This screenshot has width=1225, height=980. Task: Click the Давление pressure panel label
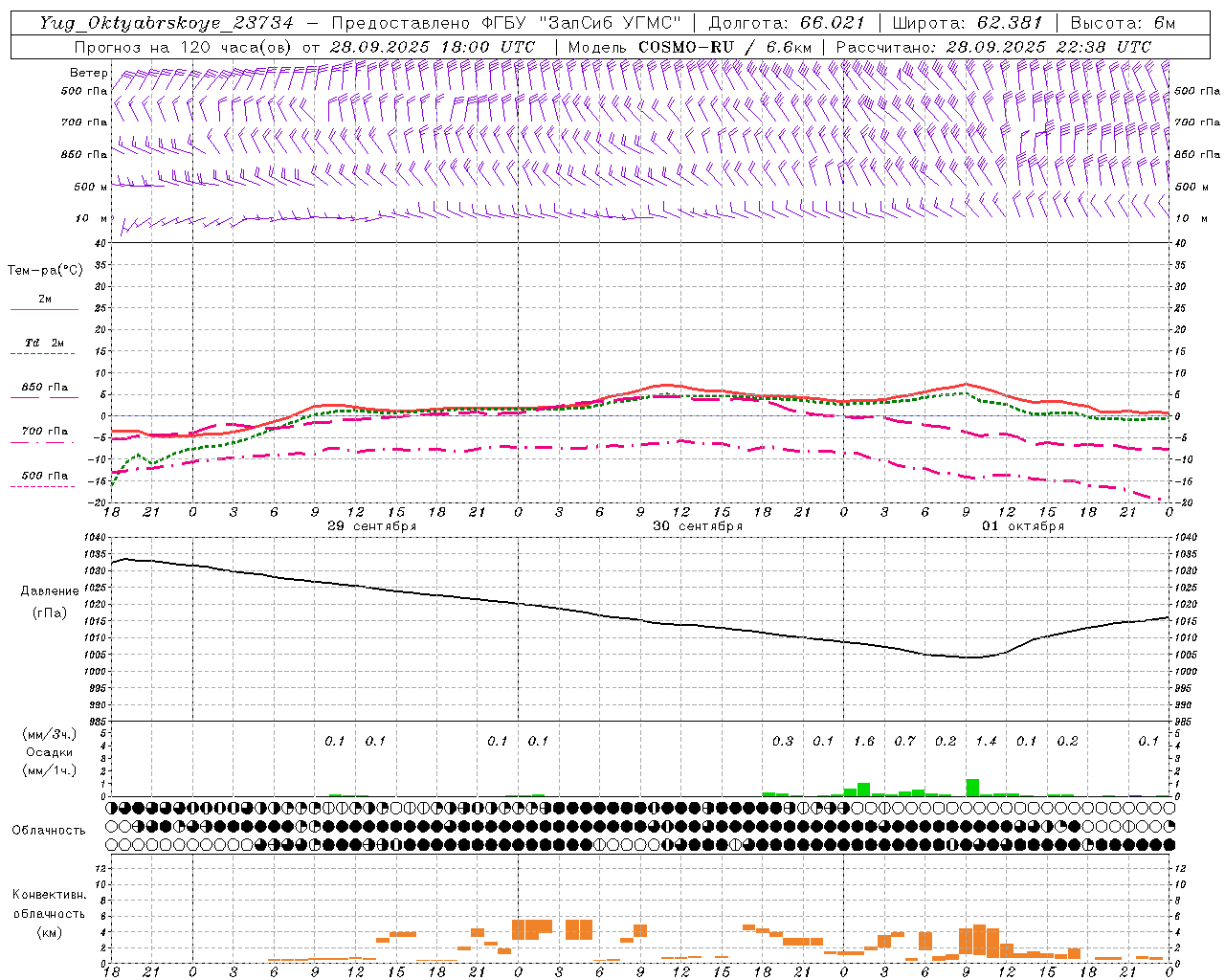coord(50,591)
